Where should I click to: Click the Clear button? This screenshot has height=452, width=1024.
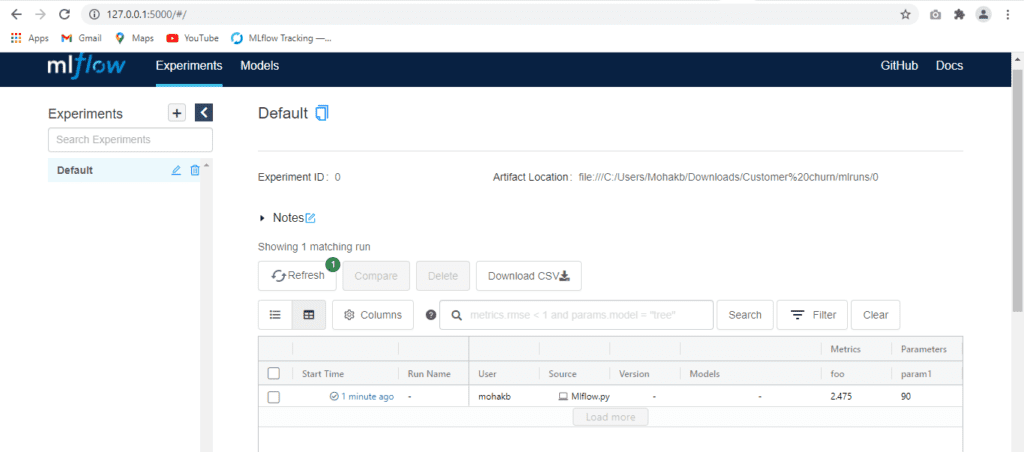click(x=876, y=315)
